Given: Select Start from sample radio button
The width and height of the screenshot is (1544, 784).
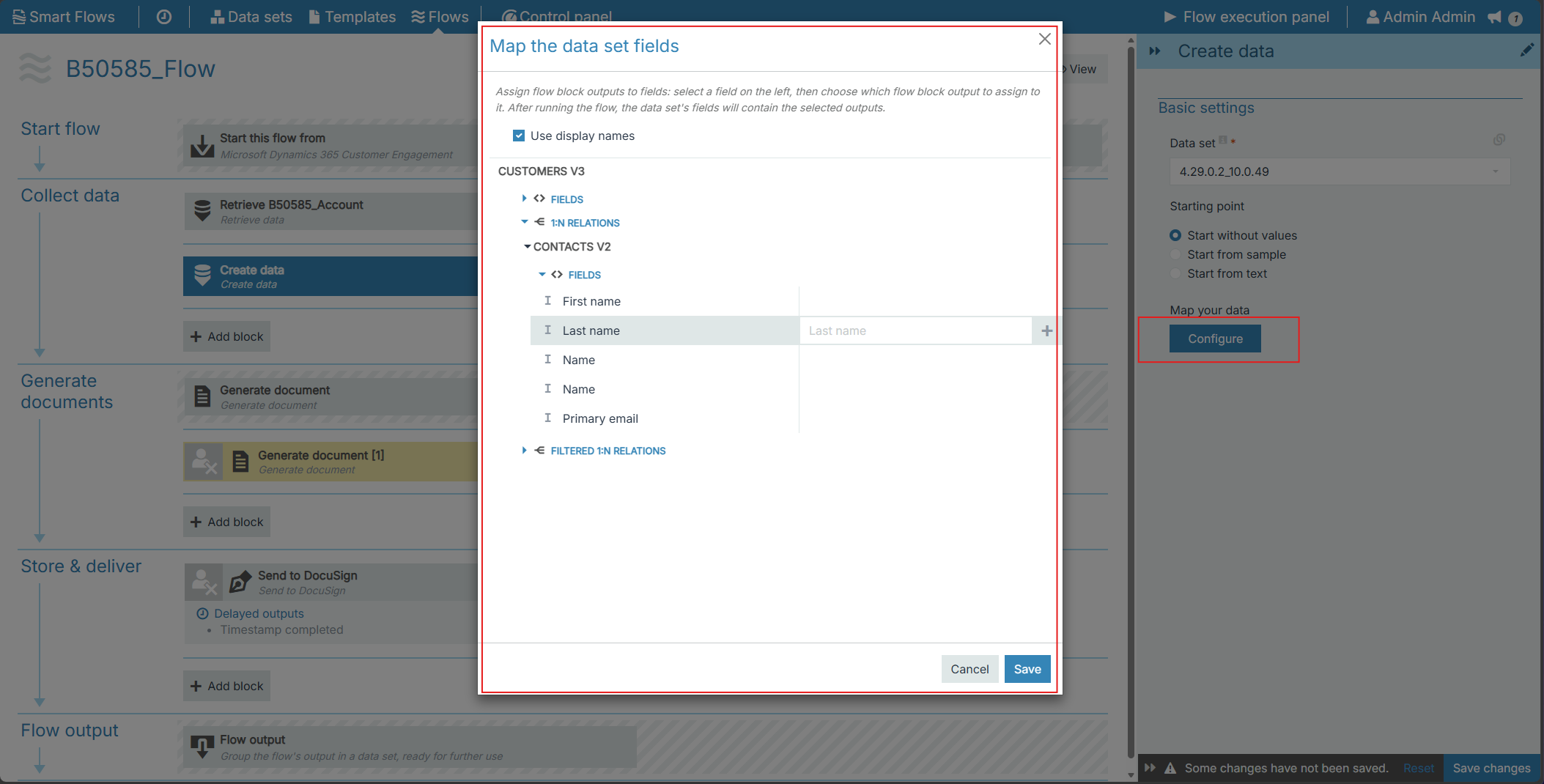Looking at the screenshot, I should coord(1175,254).
